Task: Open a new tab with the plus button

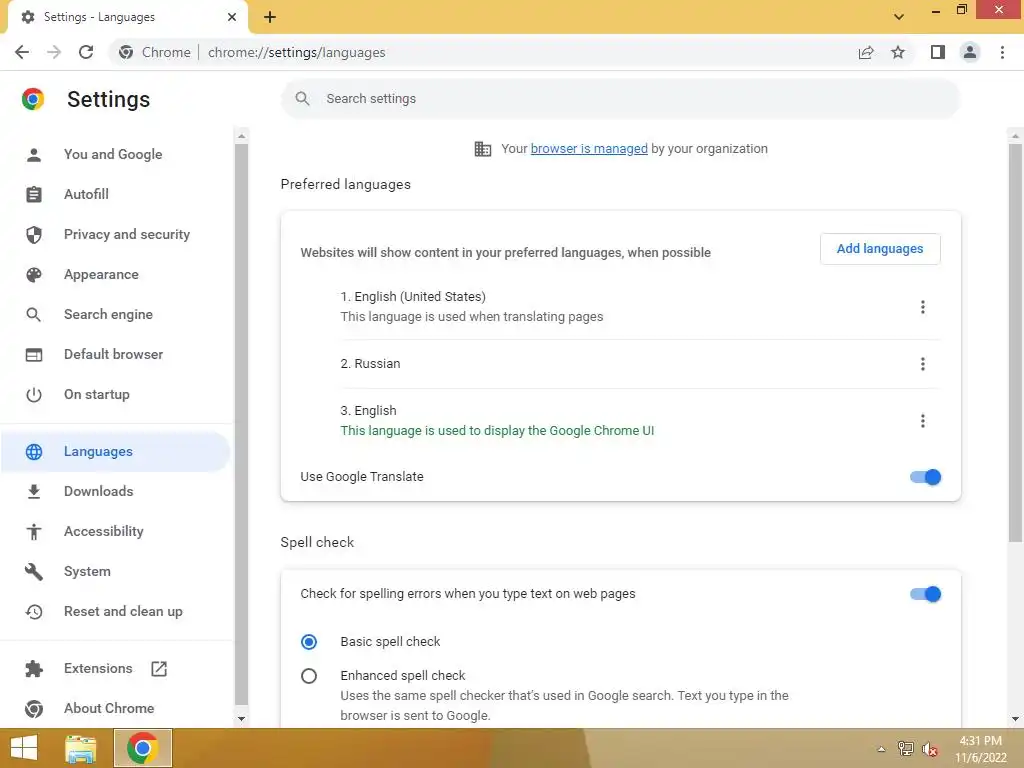Action: [270, 17]
